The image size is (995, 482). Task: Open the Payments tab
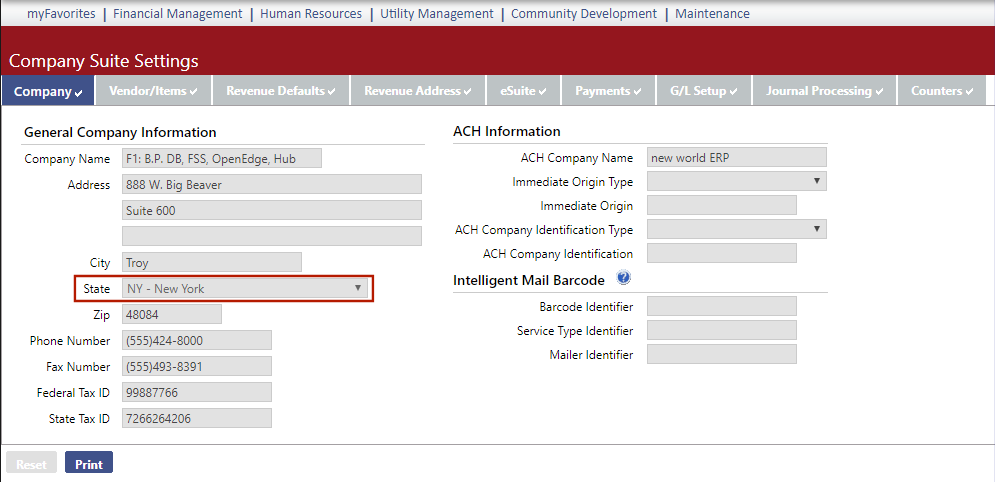tap(608, 91)
